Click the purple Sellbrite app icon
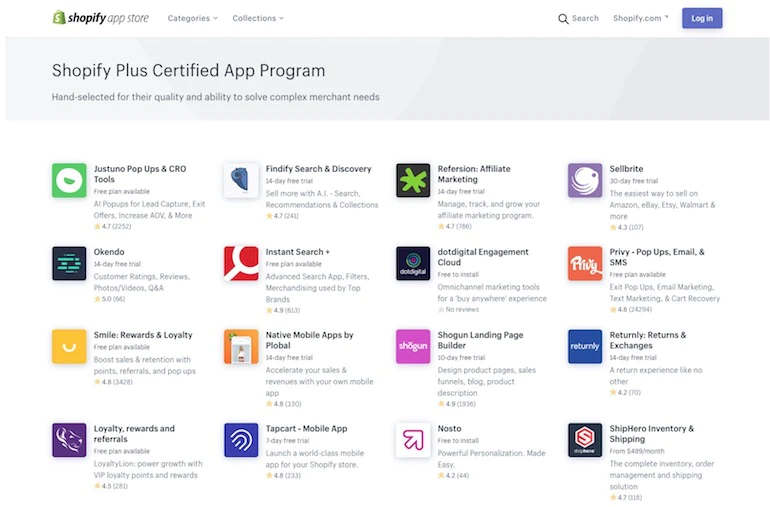Image resolution: width=770 pixels, height=507 pixels. (x=585, y=181)
